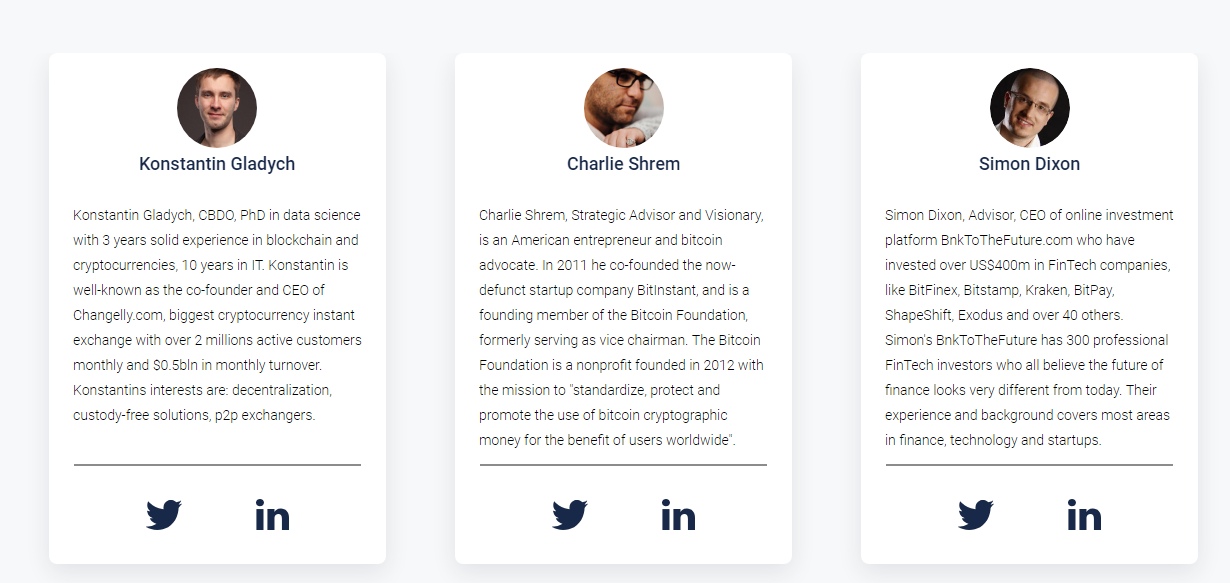Click the divider line in Konstantin's card
The height and width of the screenshot is (583, 1230).
217,465
